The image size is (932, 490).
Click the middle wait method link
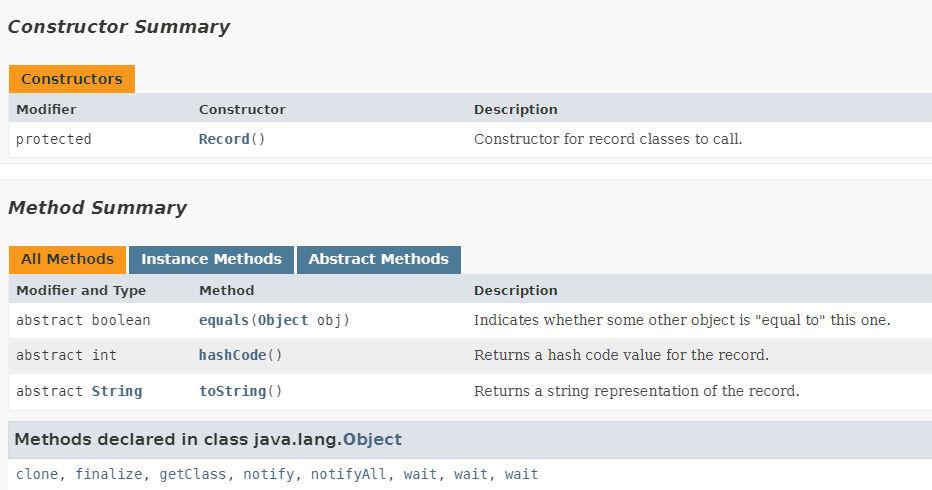tap(471, 474)
